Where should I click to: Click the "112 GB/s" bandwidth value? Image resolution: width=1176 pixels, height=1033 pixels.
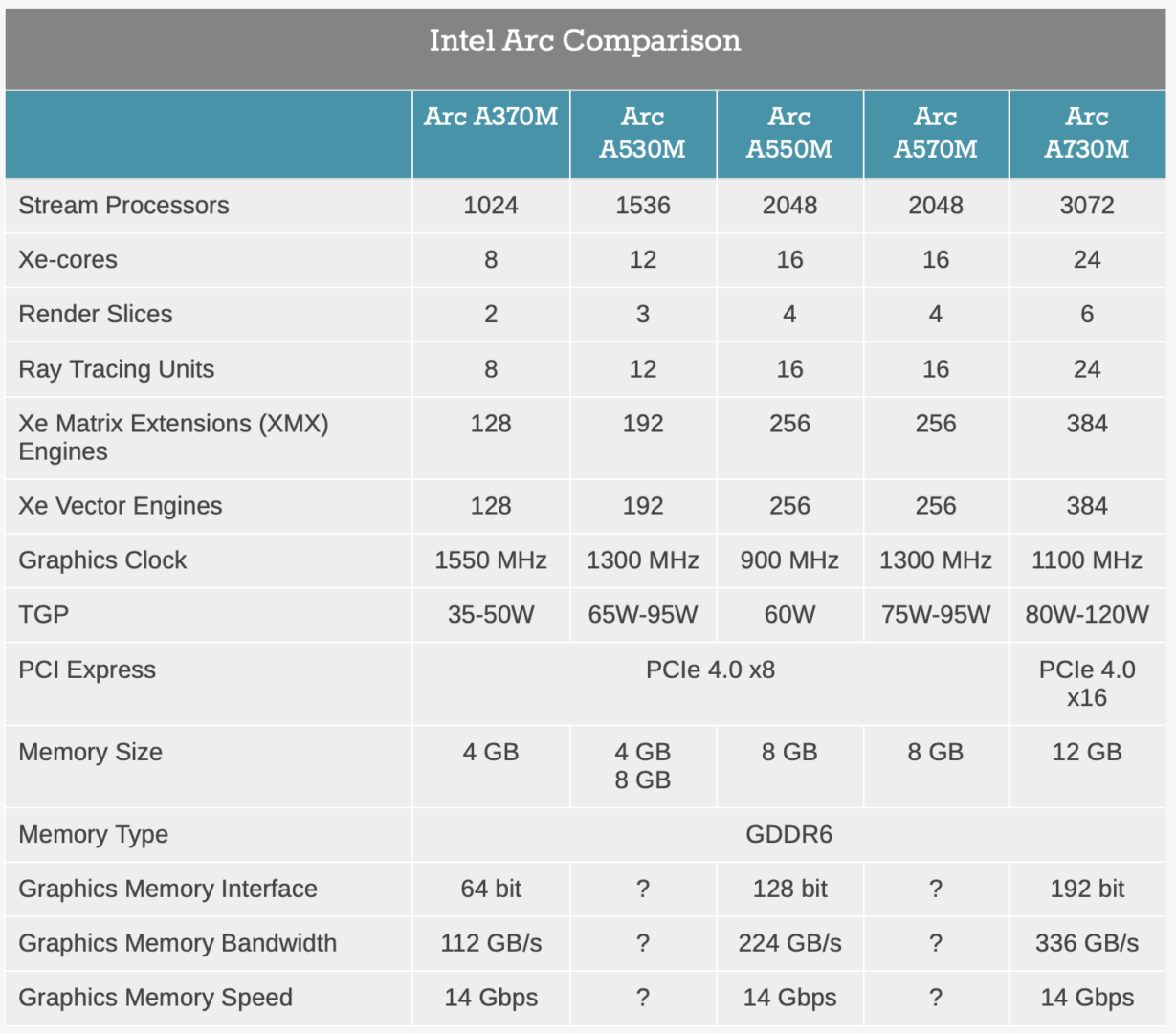click(491, 943)
